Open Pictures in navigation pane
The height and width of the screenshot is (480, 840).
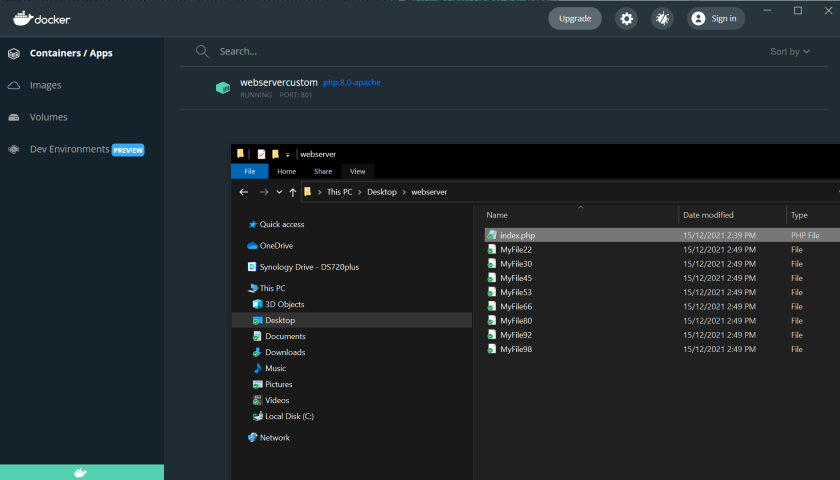[x=279, y=385]
